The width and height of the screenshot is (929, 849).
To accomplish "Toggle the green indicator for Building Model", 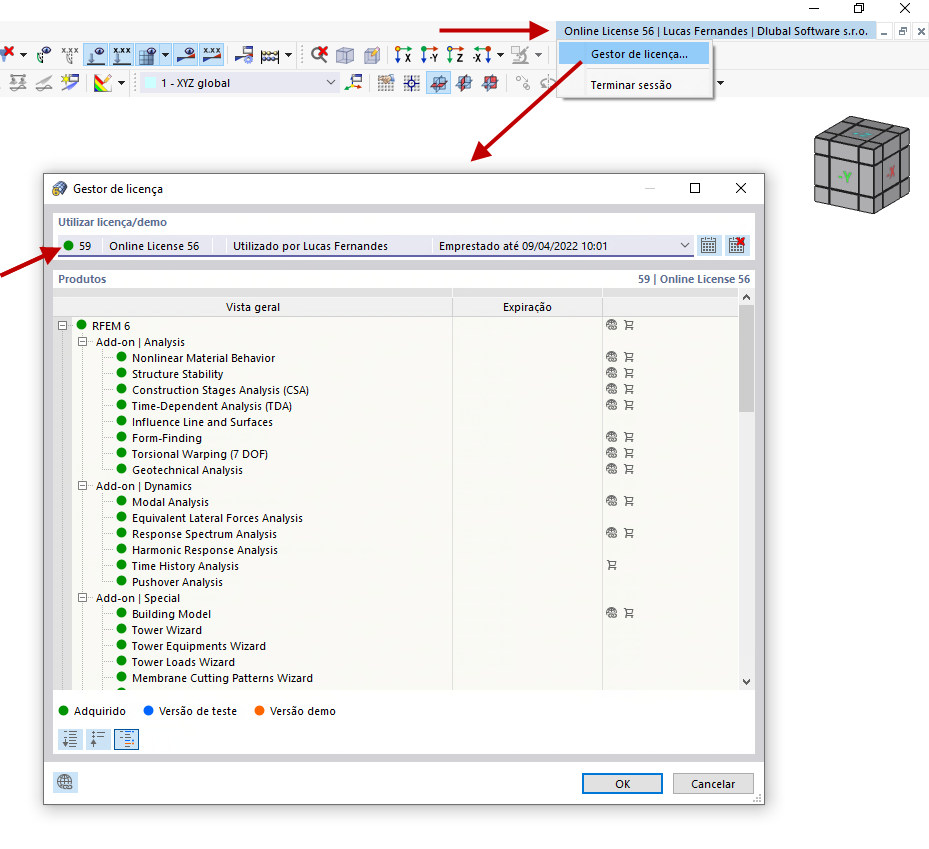I will [119, 614].
